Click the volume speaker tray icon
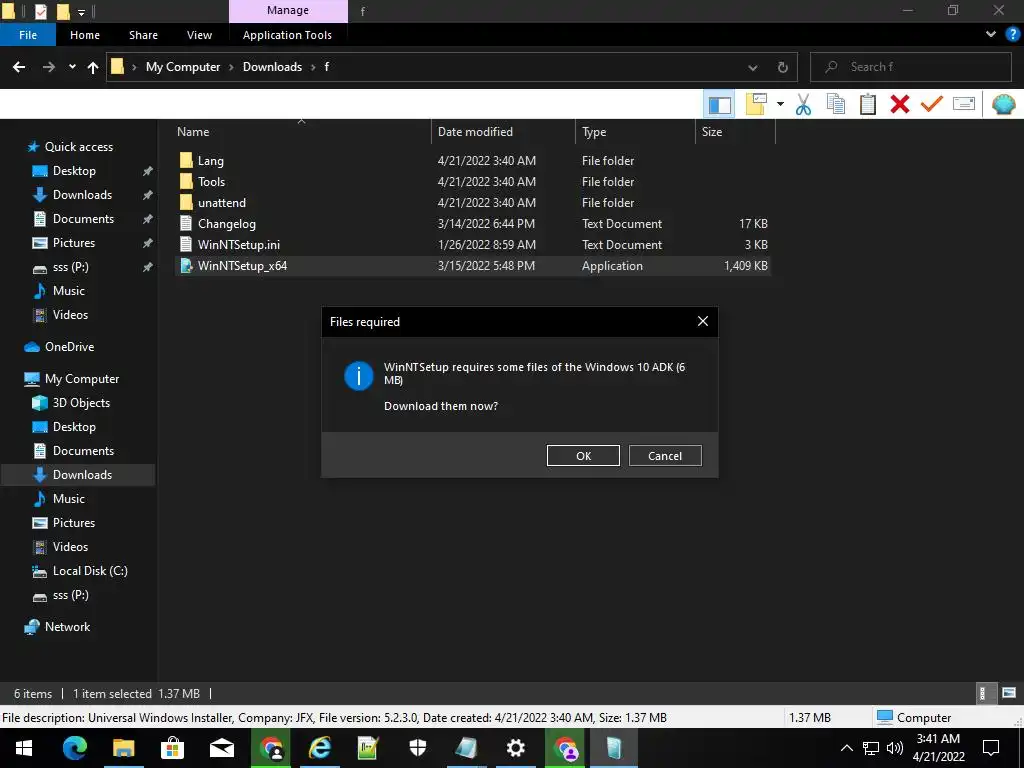1024x768 pixels. click(x=895, y=748)
